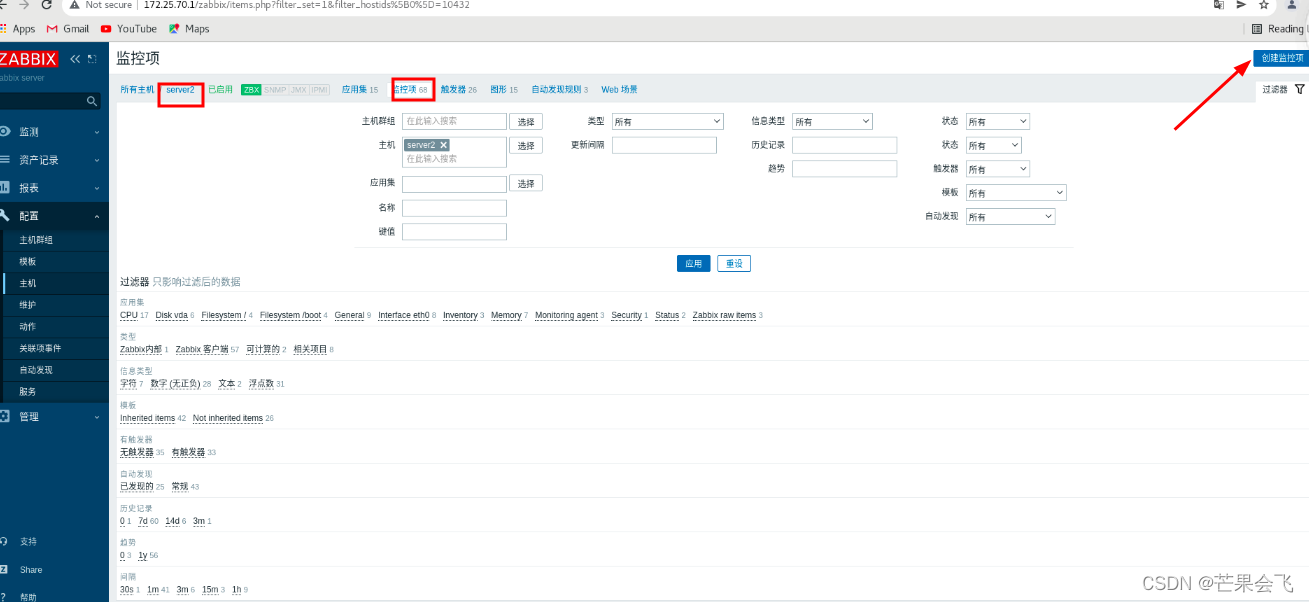Click the 报表 chart icon in sidebar

[5, 187]
